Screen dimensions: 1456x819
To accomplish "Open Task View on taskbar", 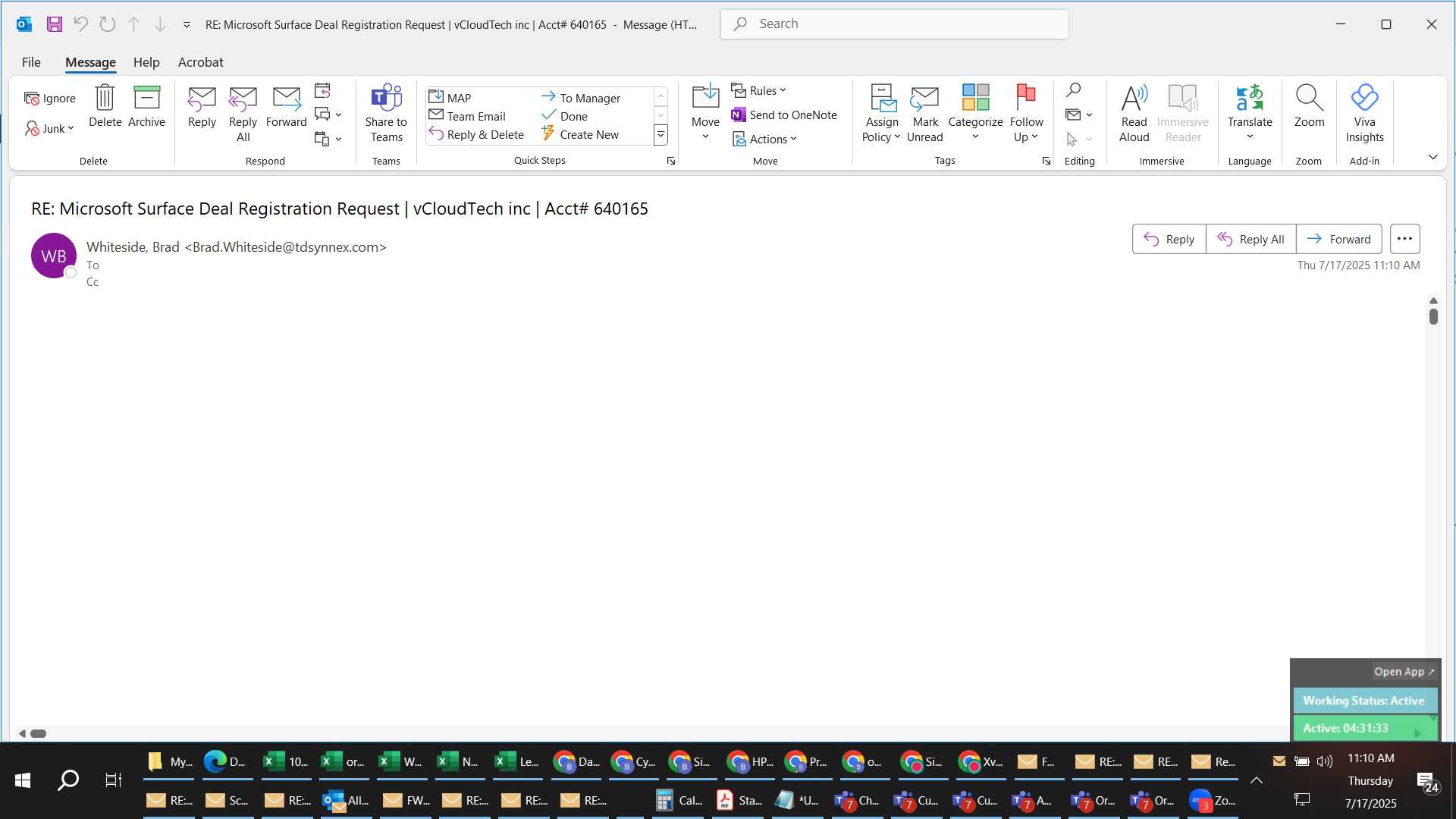I will pyautogui.click(x=114, y=780).
